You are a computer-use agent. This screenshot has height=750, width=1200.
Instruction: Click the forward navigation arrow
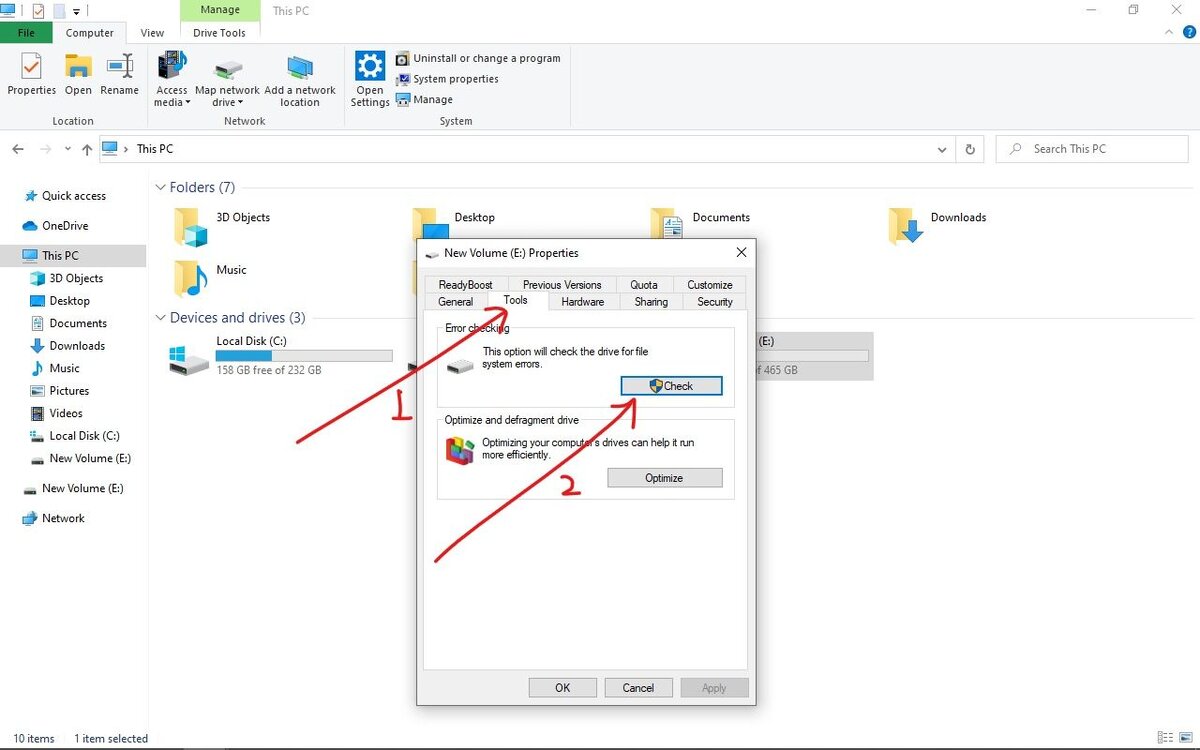45,149
